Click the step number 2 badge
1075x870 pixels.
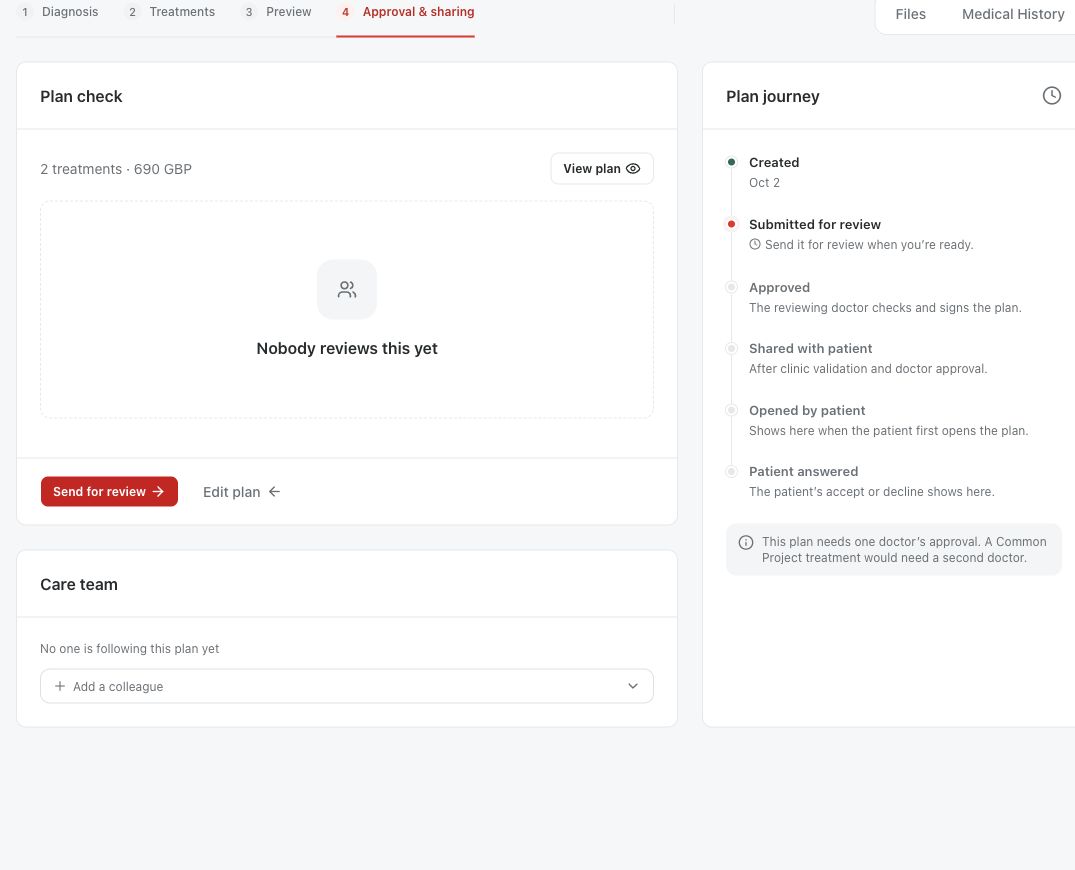pos(132,12)
